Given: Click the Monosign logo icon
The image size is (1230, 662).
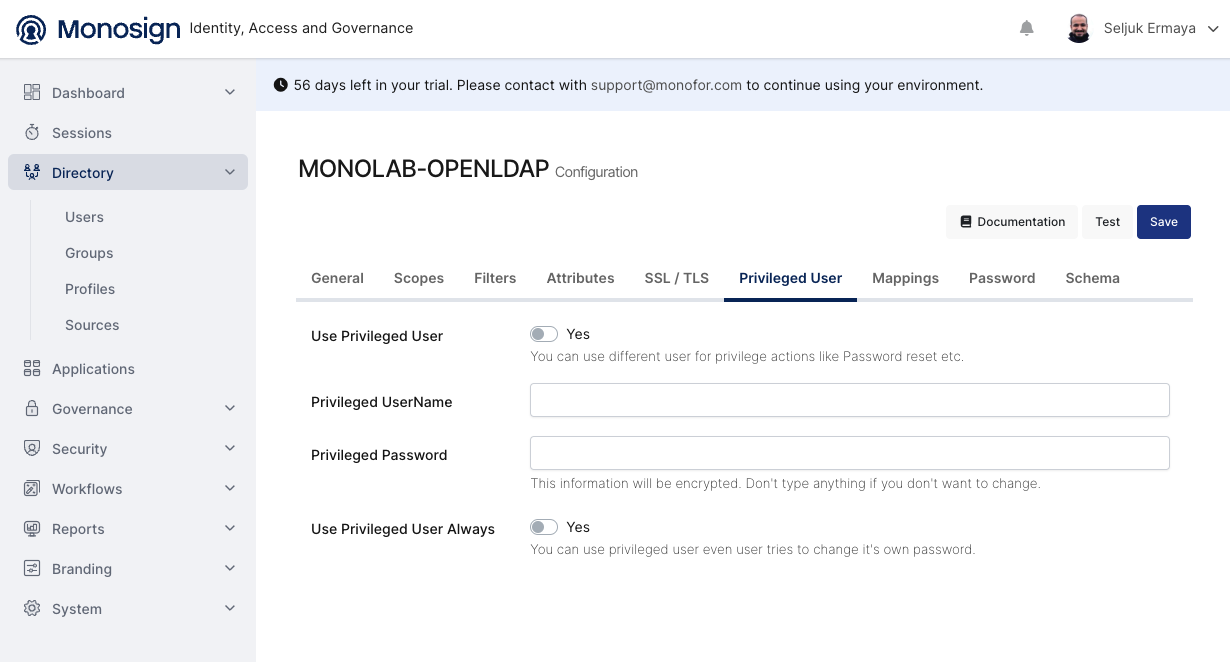Looking at the screenshot, I should pyautogui.click(x=31, y=30).
